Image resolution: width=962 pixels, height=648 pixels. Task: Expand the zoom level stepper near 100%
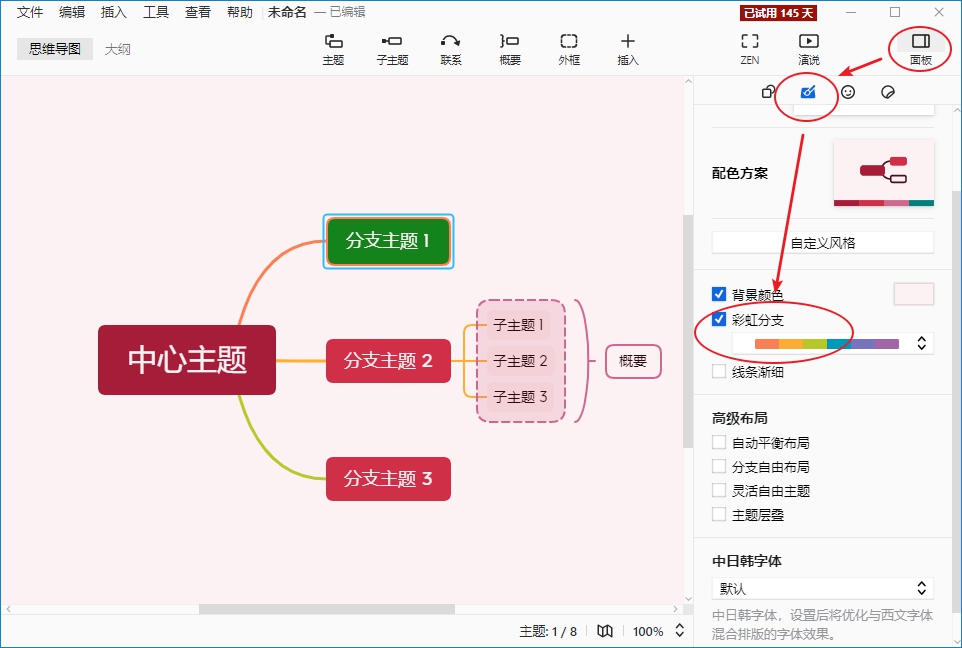pyautogui.click(x=681, y=631)
